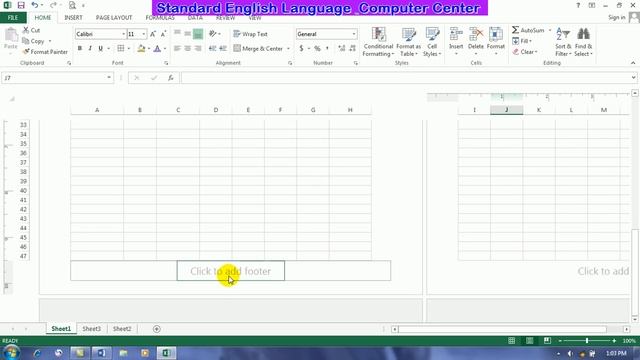Image resolution: width=640 pixels, height=360 pixels.
Task: Select the Sheet1 worksheet tab
Action: pos(61,329)
